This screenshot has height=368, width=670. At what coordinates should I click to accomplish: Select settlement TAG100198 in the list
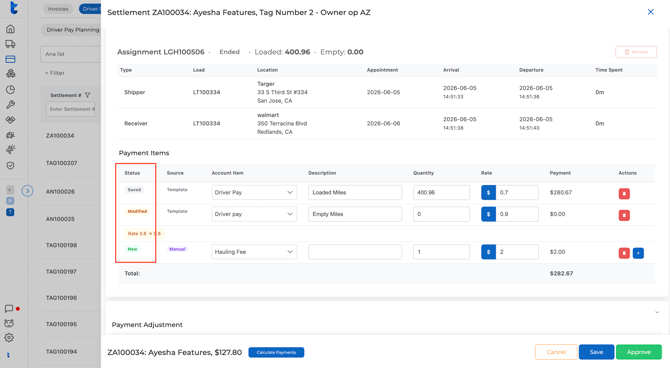click(62, 245)
